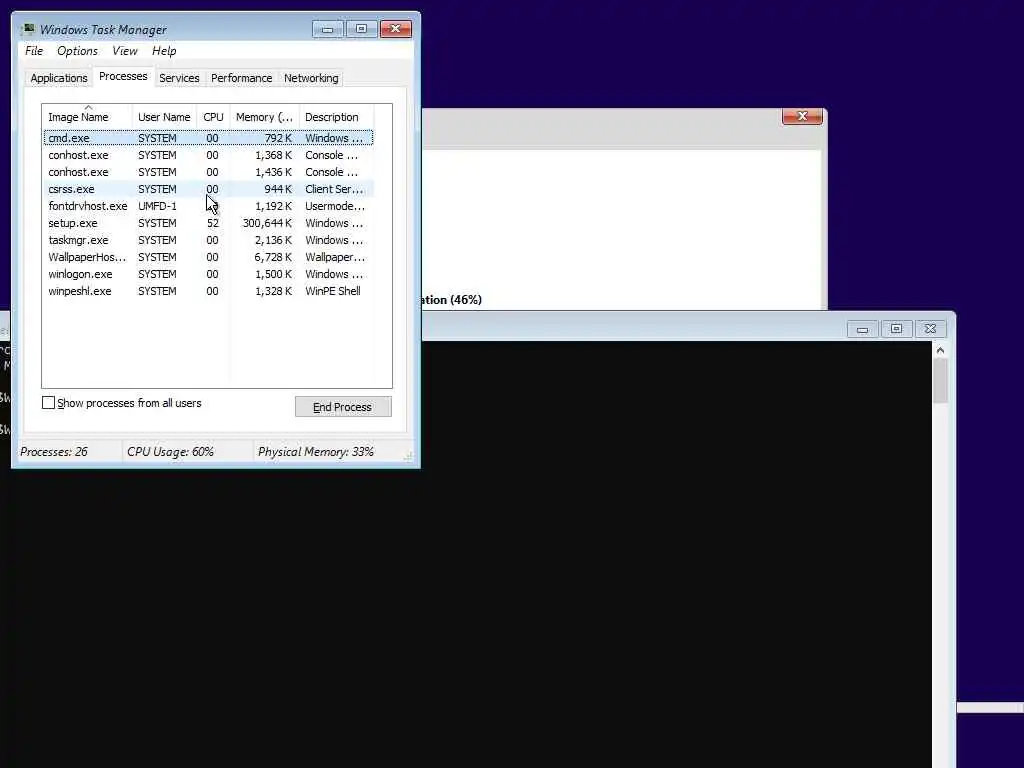Click command prompt scrollbar up arrow

(x=940, y=351)
